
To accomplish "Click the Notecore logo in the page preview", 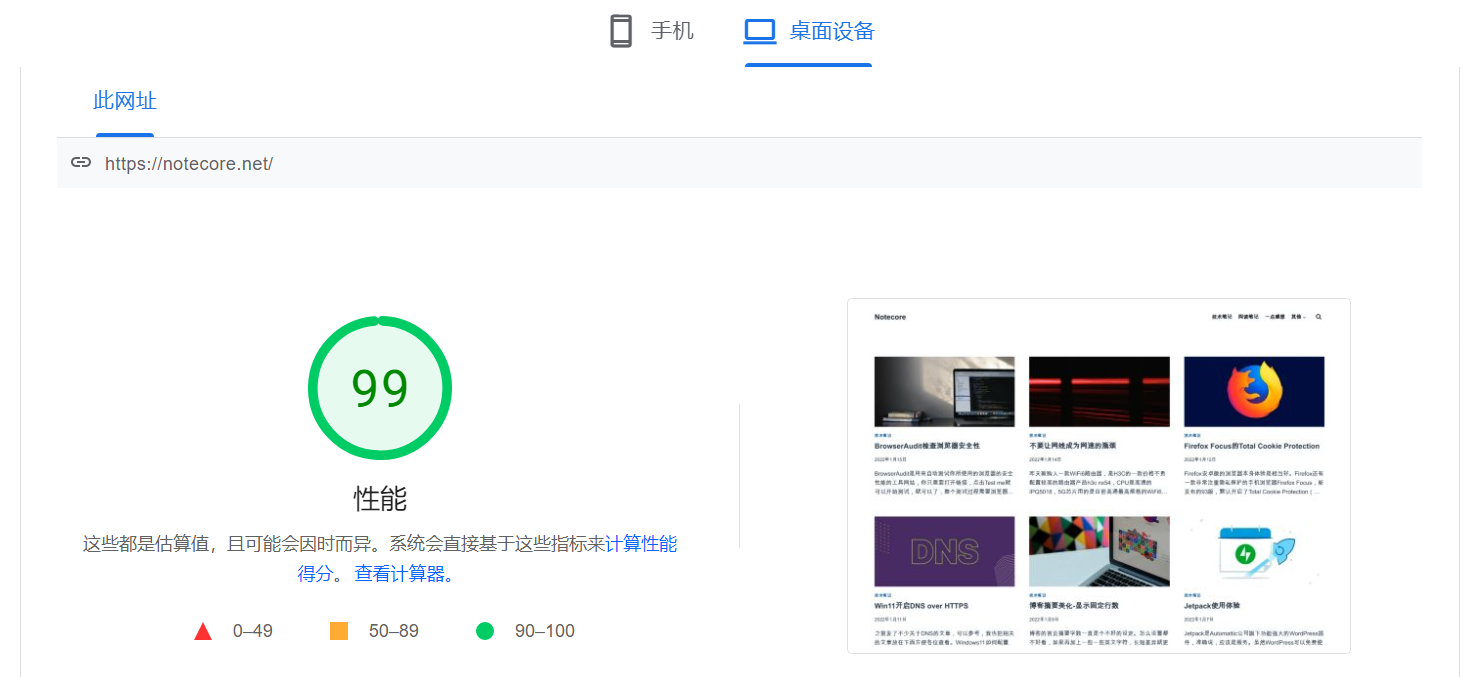I will [x=890, y=317].
